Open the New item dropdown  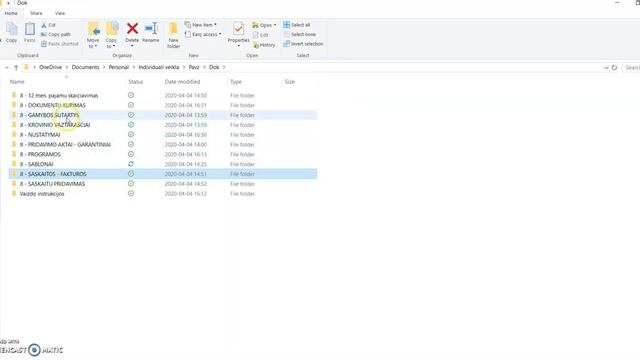[x=200, y=25]
